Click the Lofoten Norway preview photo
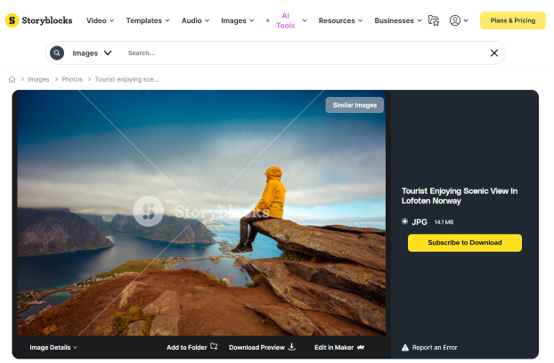Image resolution: width=554 pixels, height=363 pixels. (x=201, y=213)
